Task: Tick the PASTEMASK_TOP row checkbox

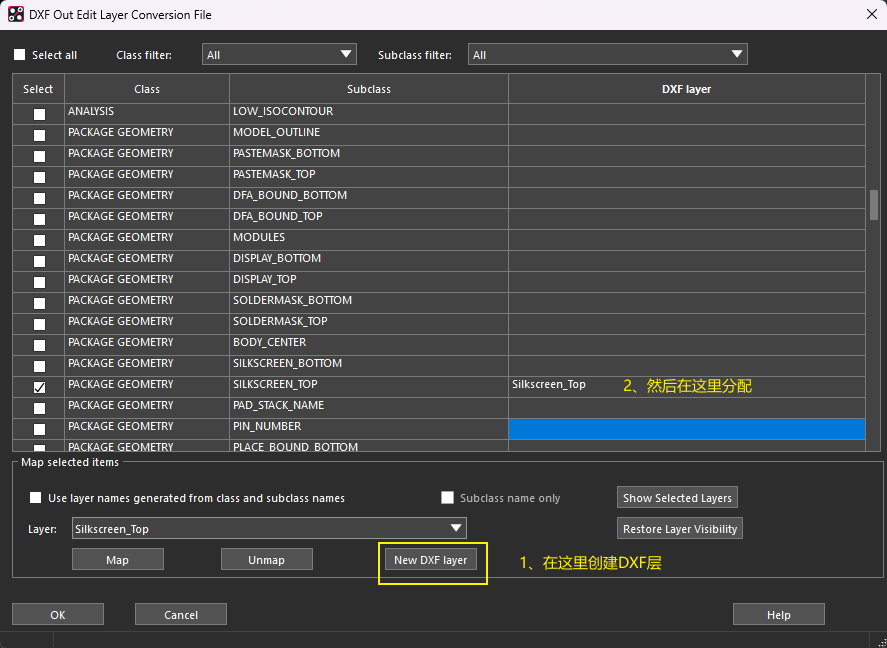Action: [x=39, y=176]
